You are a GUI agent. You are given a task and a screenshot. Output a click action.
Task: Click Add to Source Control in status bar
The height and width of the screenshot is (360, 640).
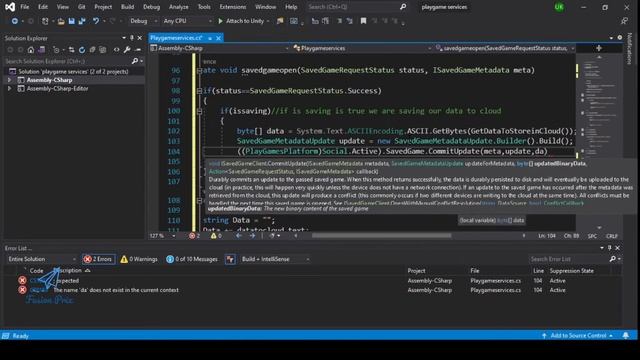click(x=578, y=336)
